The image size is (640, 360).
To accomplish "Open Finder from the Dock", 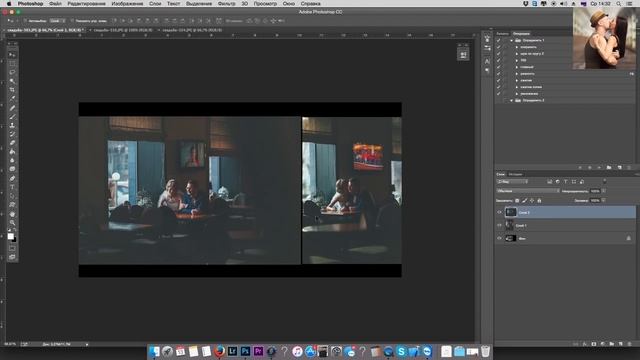I will click(x=154, y=351).
